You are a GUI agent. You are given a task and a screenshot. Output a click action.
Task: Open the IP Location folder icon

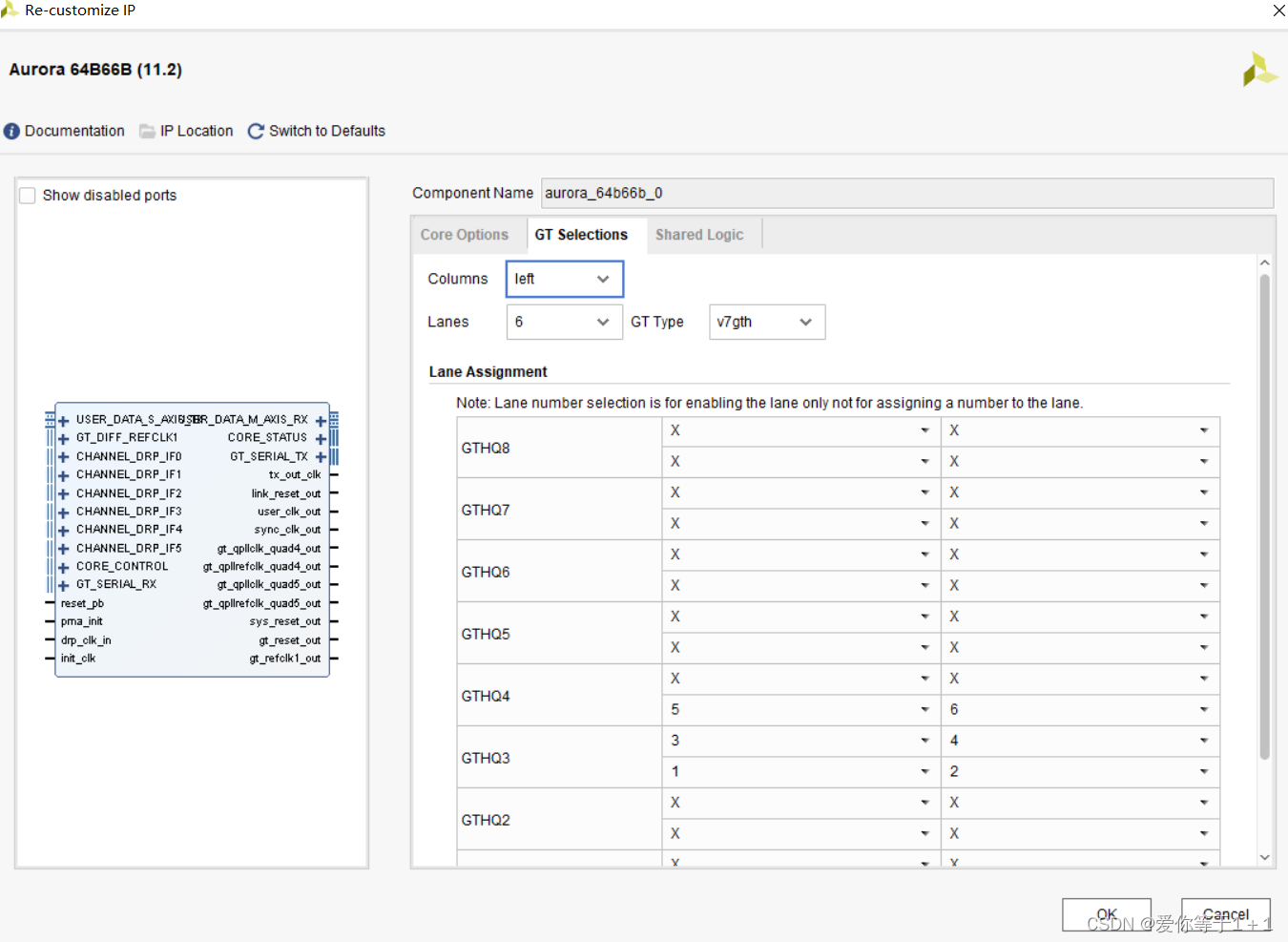tap(147, 132)
